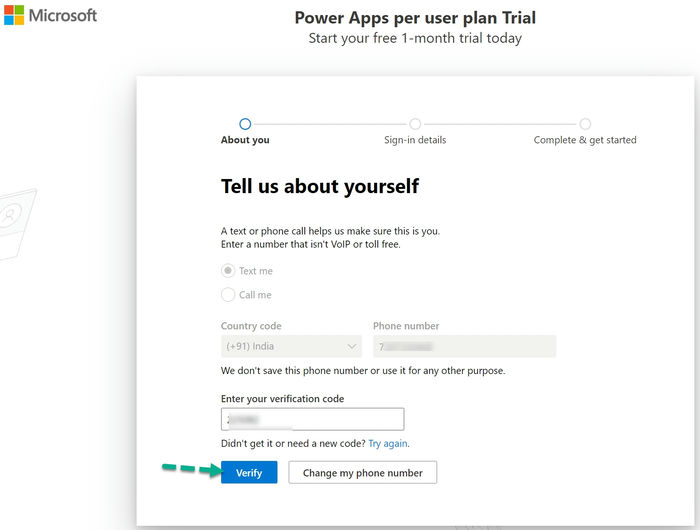This screenshot has width=700, height=530.
Task: Click Start your free 1-month trial text
Action: pos(415,38)
